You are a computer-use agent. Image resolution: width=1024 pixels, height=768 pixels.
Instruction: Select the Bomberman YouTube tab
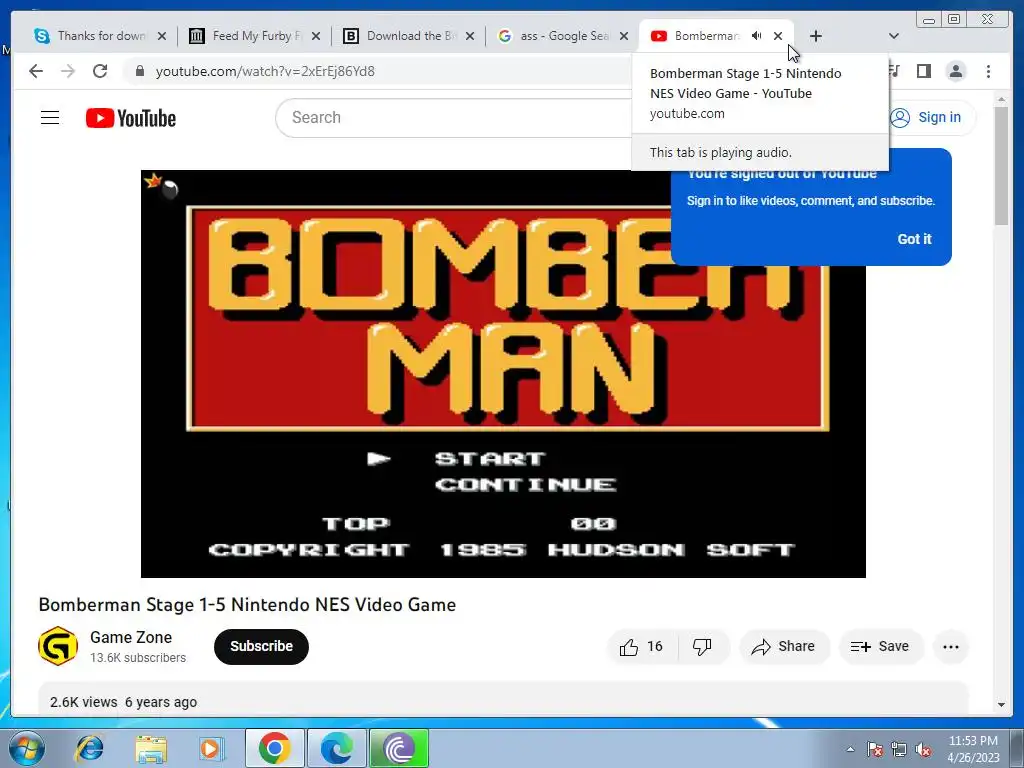coord(705,36)
